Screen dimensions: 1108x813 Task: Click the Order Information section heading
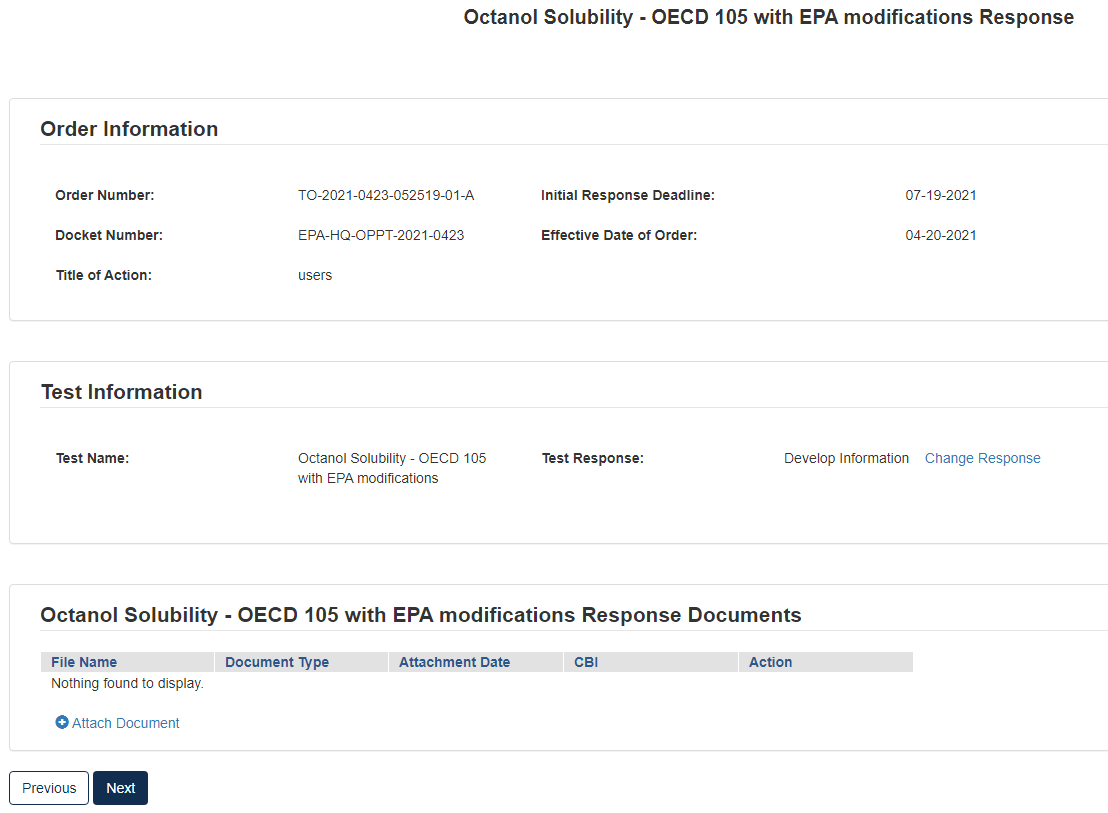[129, 129]
